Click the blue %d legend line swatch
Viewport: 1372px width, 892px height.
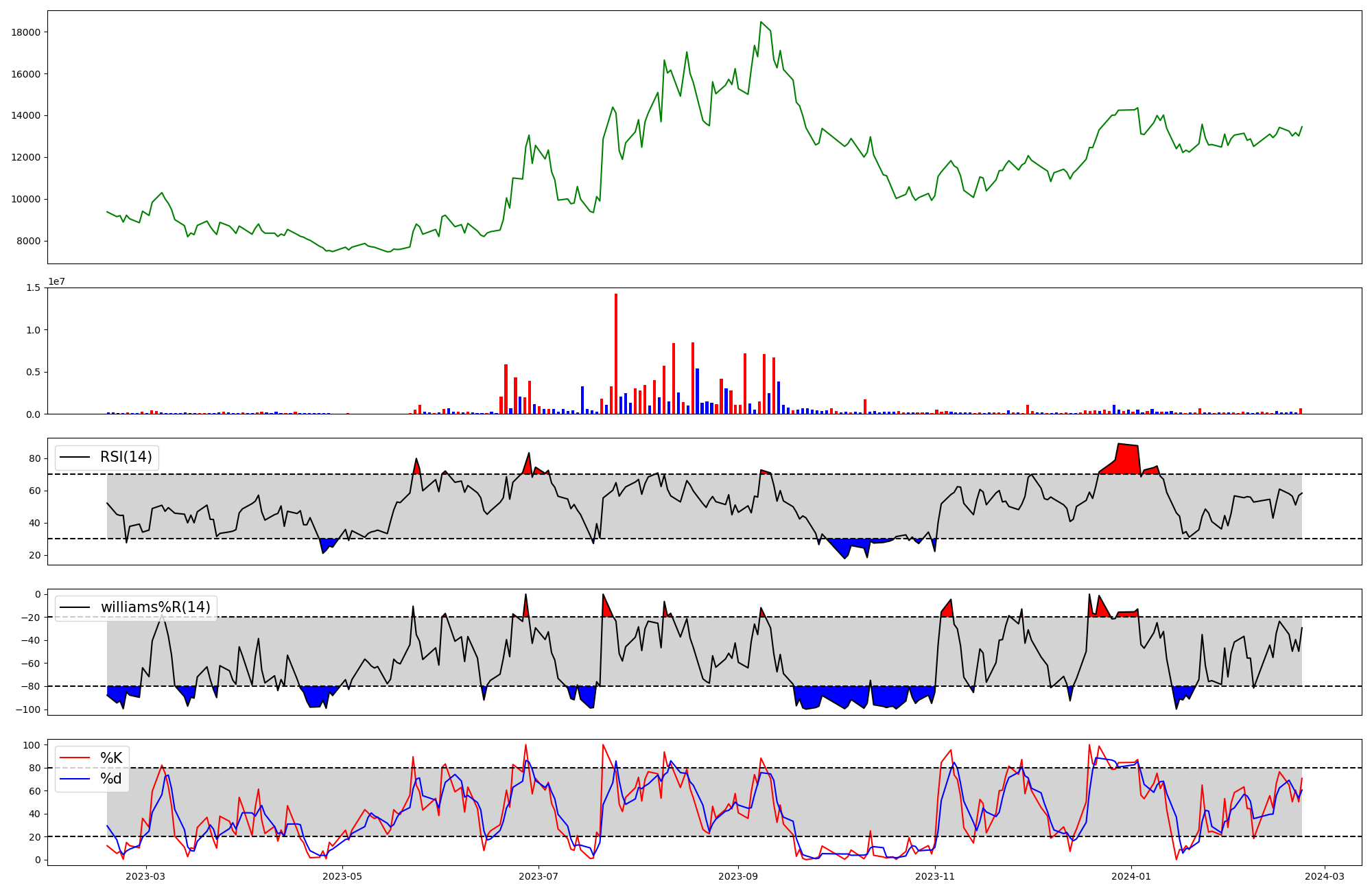[x=75, y=779]
